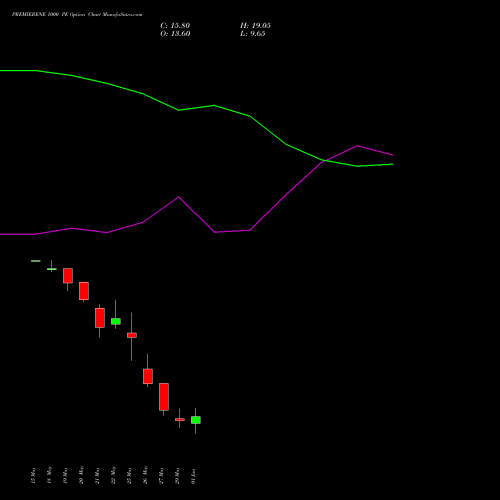
Task: Select the 20 May date label
Action: [x=81, y=475]
